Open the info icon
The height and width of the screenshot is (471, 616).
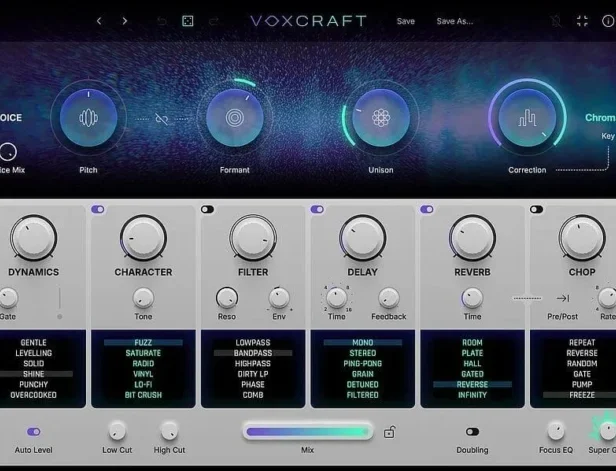click(608, 21)
